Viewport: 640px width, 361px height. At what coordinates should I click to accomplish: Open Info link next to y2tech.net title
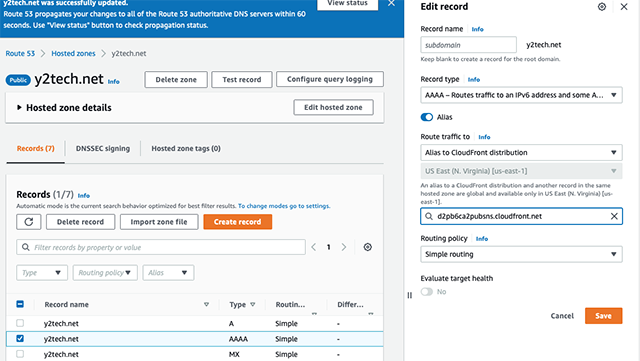click(113, 82)
